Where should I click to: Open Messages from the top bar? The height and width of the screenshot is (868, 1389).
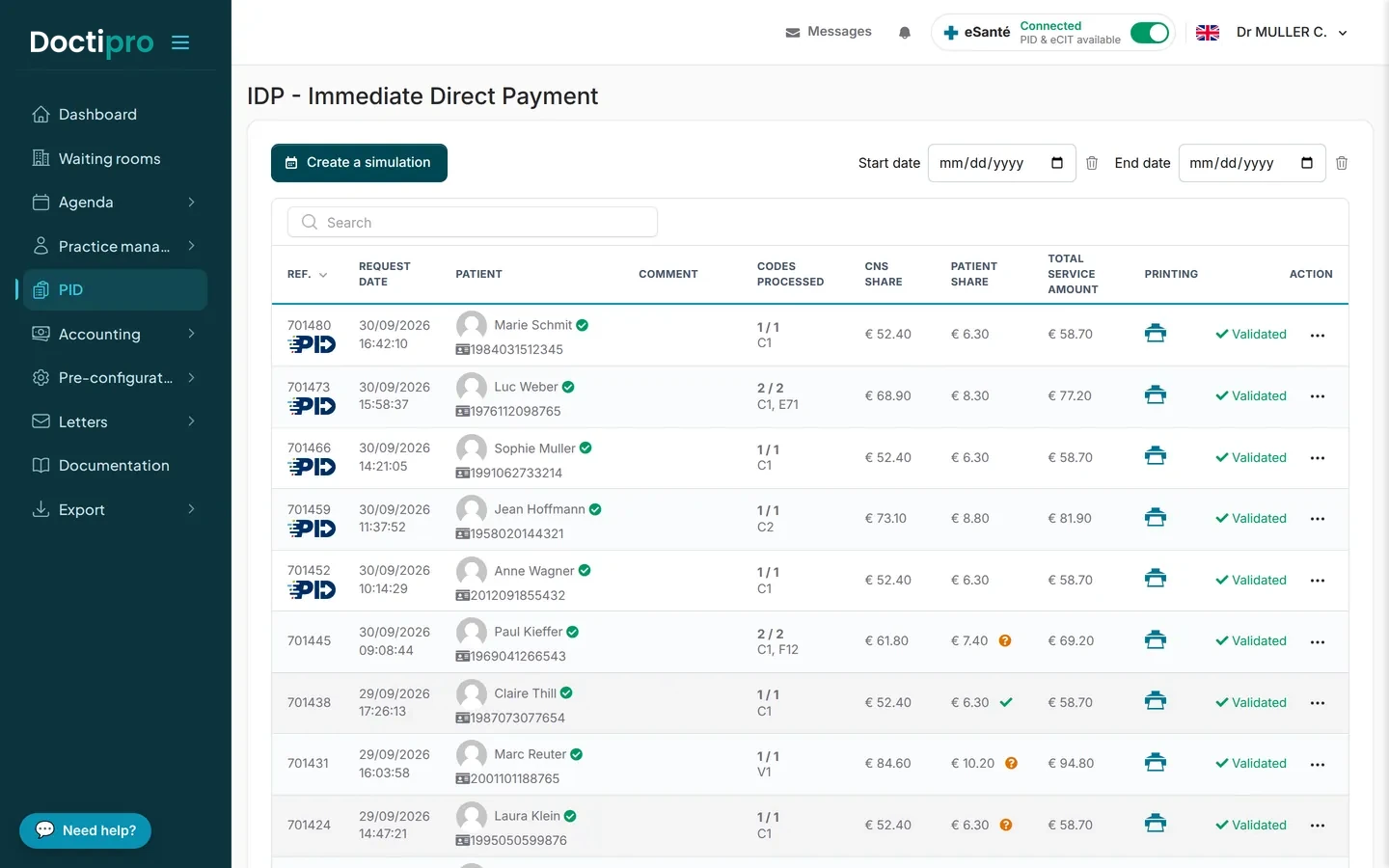pyautogui.click(x=829, y=32)
